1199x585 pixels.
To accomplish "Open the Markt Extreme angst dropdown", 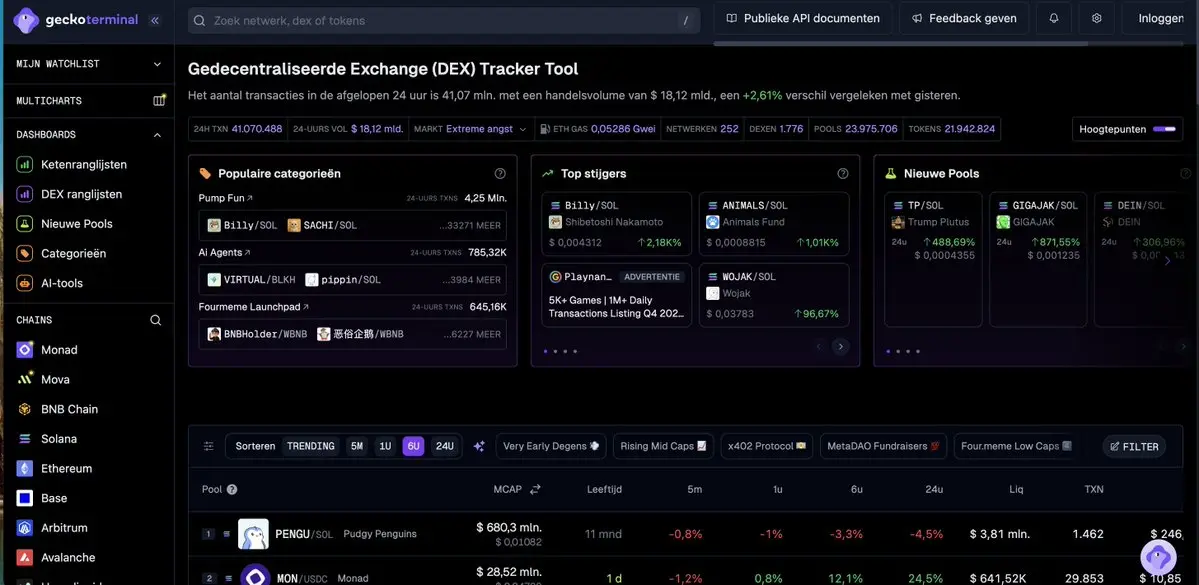I will [470, 129].
